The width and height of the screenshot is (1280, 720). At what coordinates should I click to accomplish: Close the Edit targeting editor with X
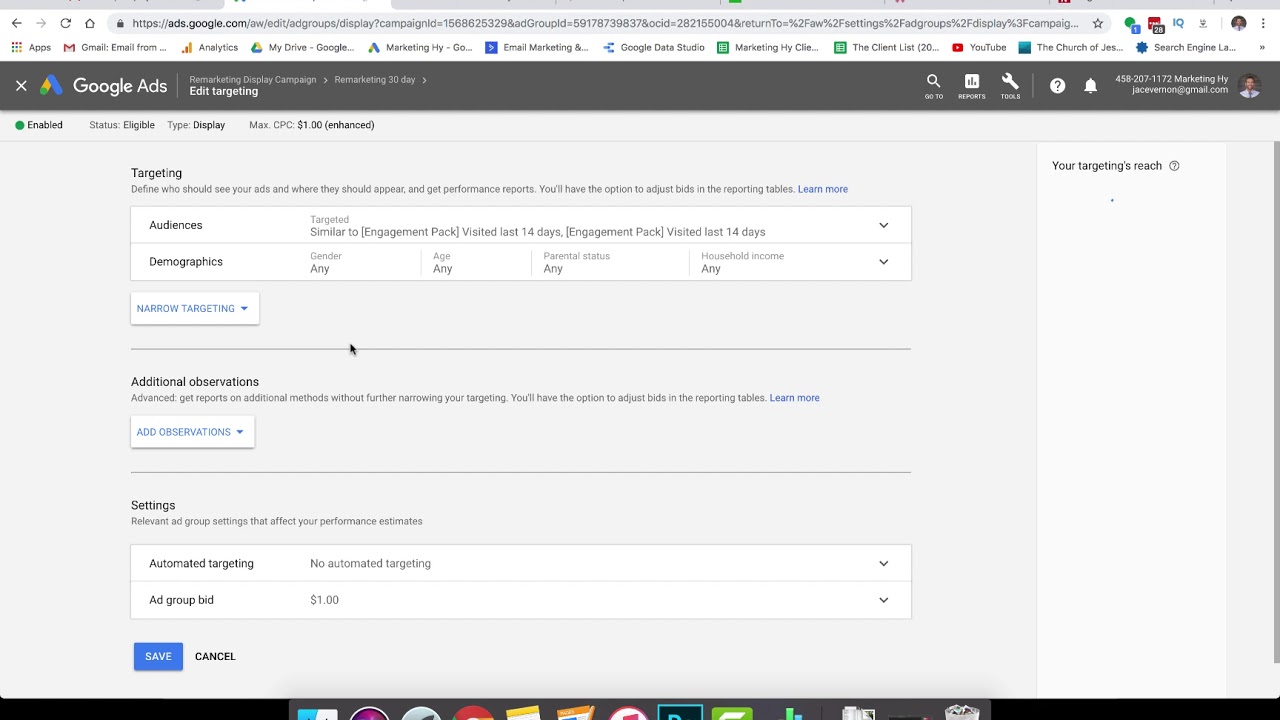point(21,86)
